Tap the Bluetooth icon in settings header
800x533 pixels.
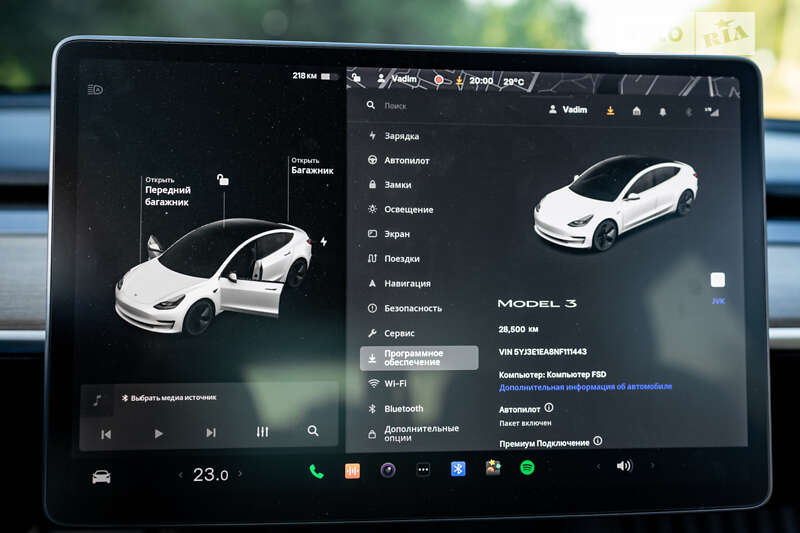[x=688, y=112]
